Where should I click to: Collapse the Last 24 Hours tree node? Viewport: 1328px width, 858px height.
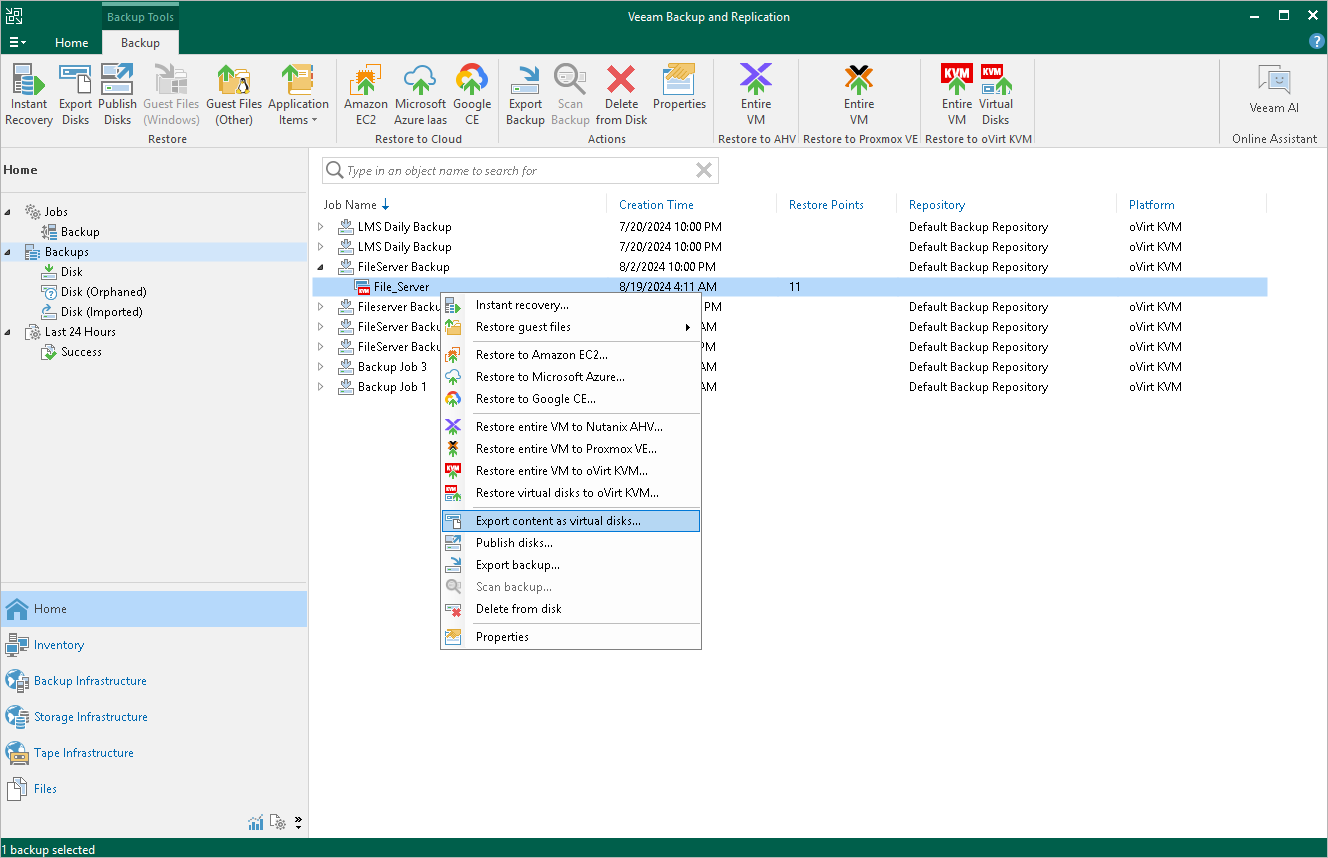(9, 332)
